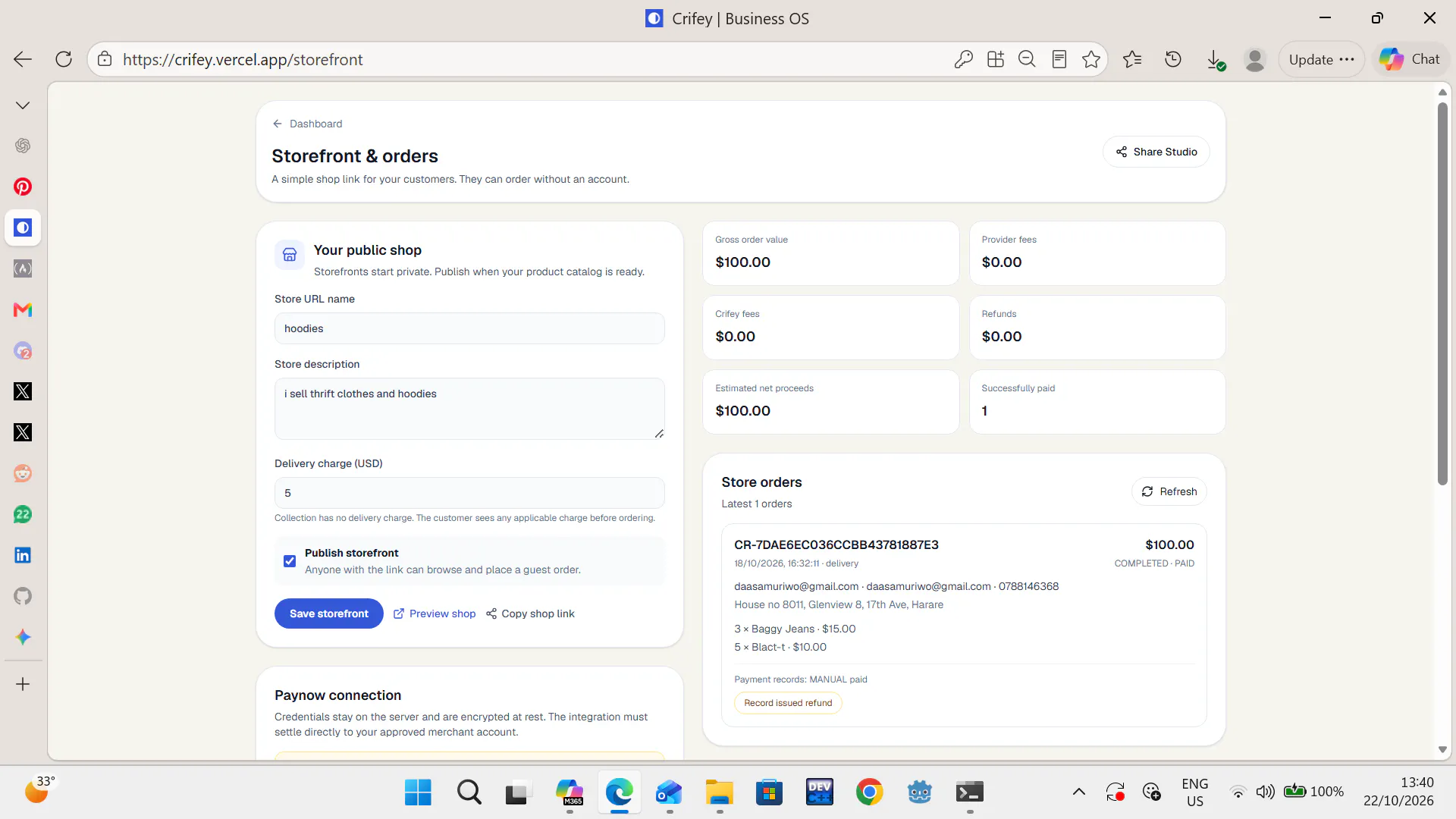
Task: Open Copilot Chat button
Action: click(x=1410, y=59)
